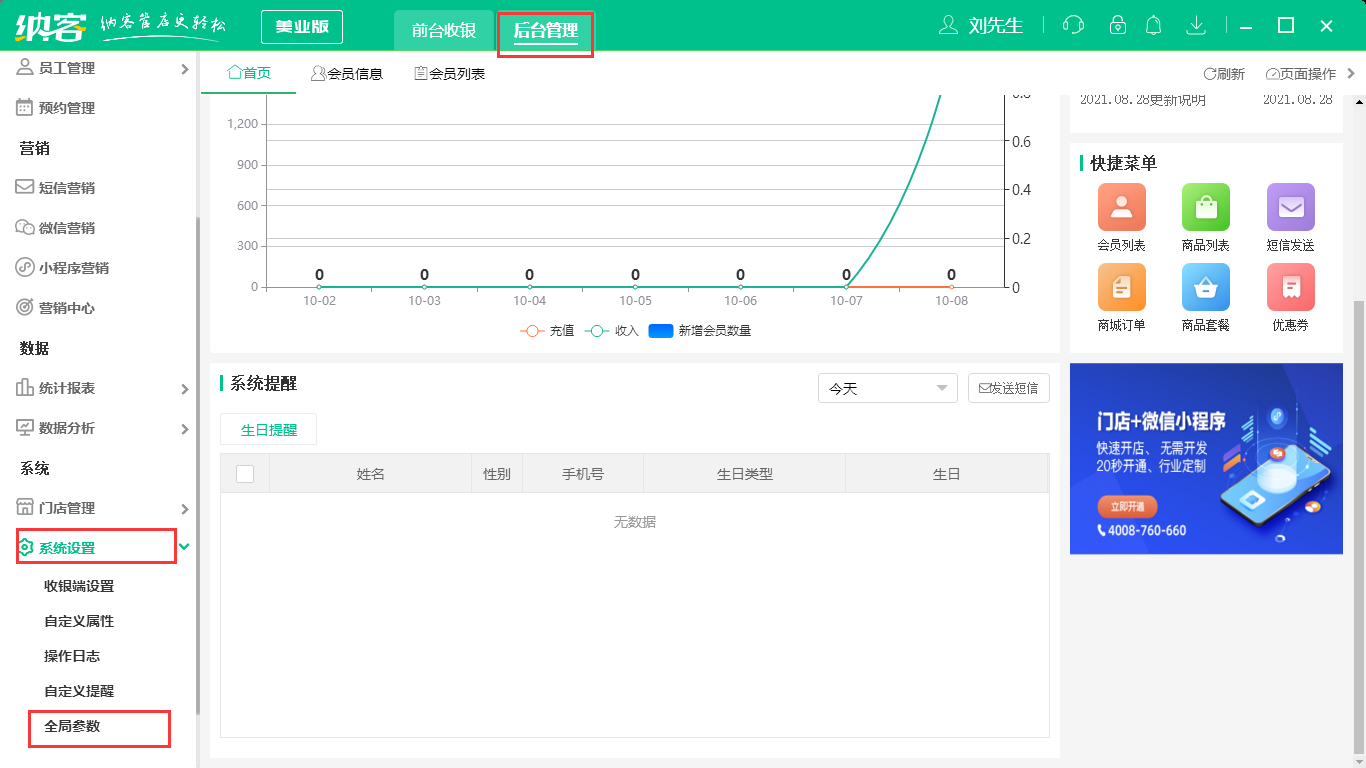This screenshot has width=1366, height=768.
Task: Click the 发送短信 button
Action: (x=1008, y=388)
